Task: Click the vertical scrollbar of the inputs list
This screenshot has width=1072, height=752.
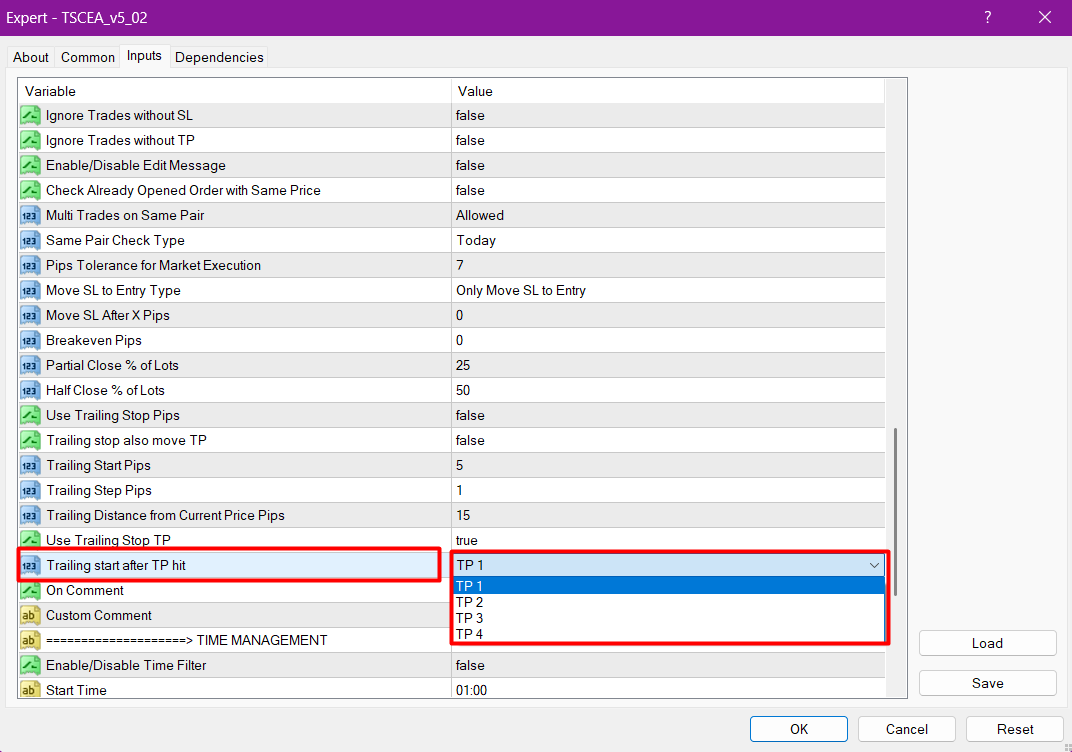Action: coord(896,510)
